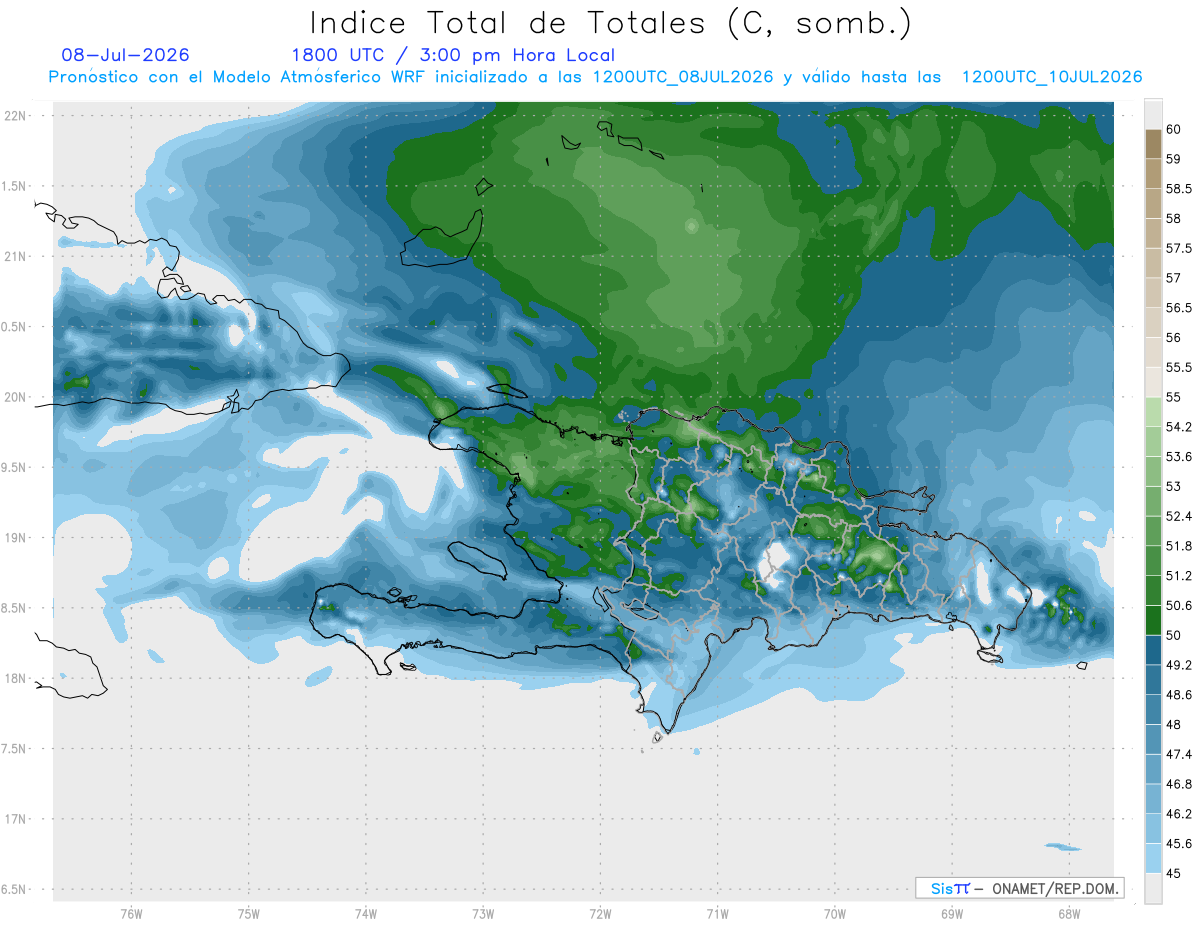This screenshot has width=1200, height=927.
Task: Pick the tan swatch between 57 and 57.5
Action: [1153, 263]
